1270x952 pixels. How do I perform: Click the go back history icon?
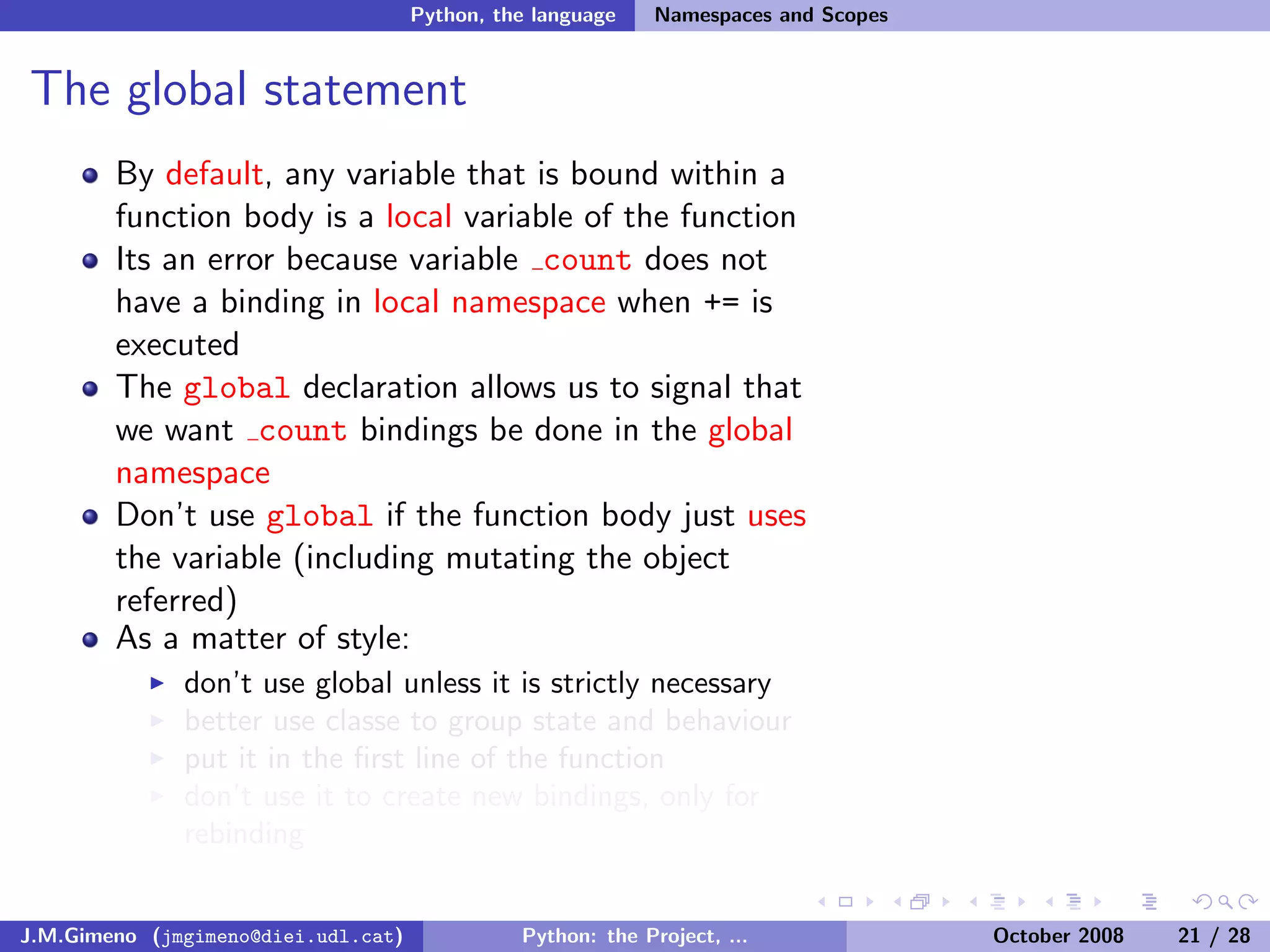tap(1202, 902)
